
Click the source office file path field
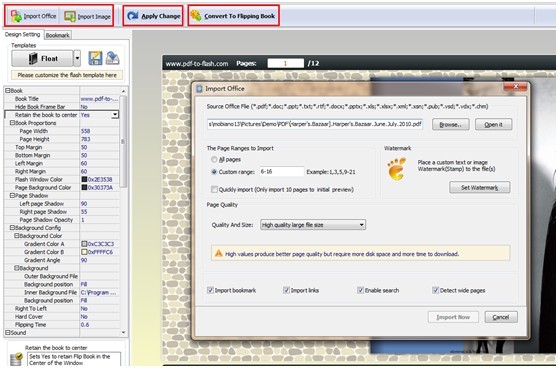tap(315, 124)
